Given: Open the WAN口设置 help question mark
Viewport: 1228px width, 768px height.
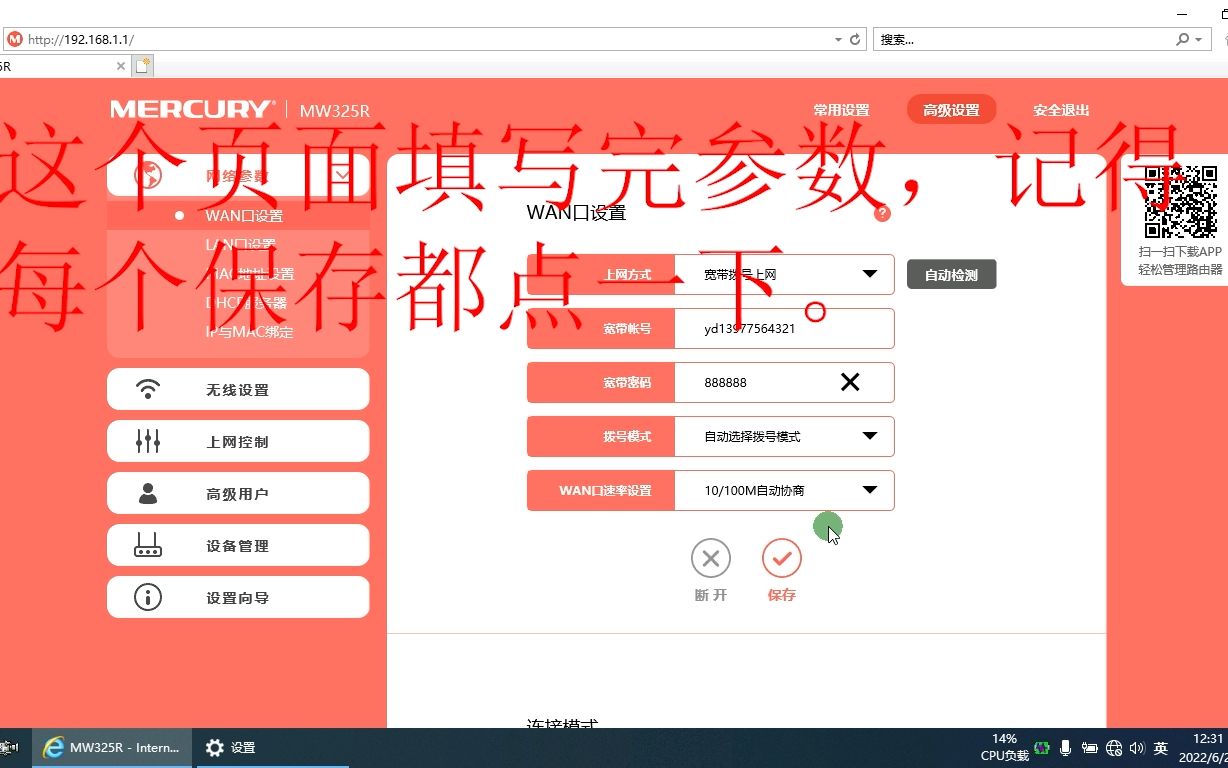Looking at the screenshot, I should pyautogui.click(x=881, y=212).
